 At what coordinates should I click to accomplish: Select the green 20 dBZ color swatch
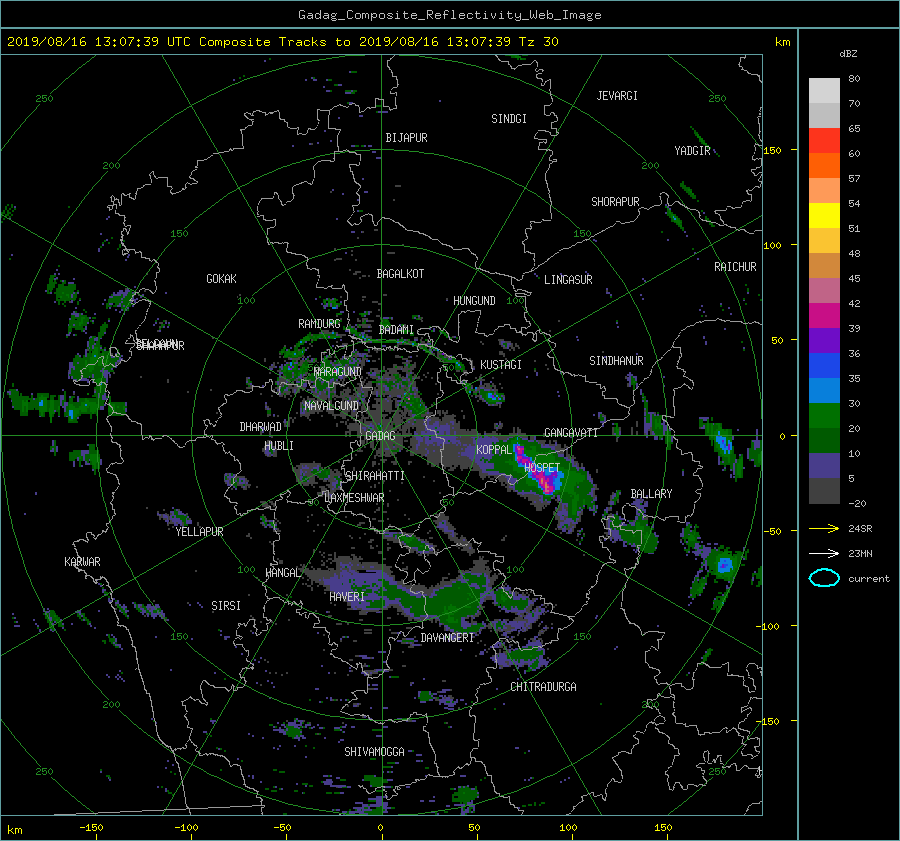coord(824,416)
